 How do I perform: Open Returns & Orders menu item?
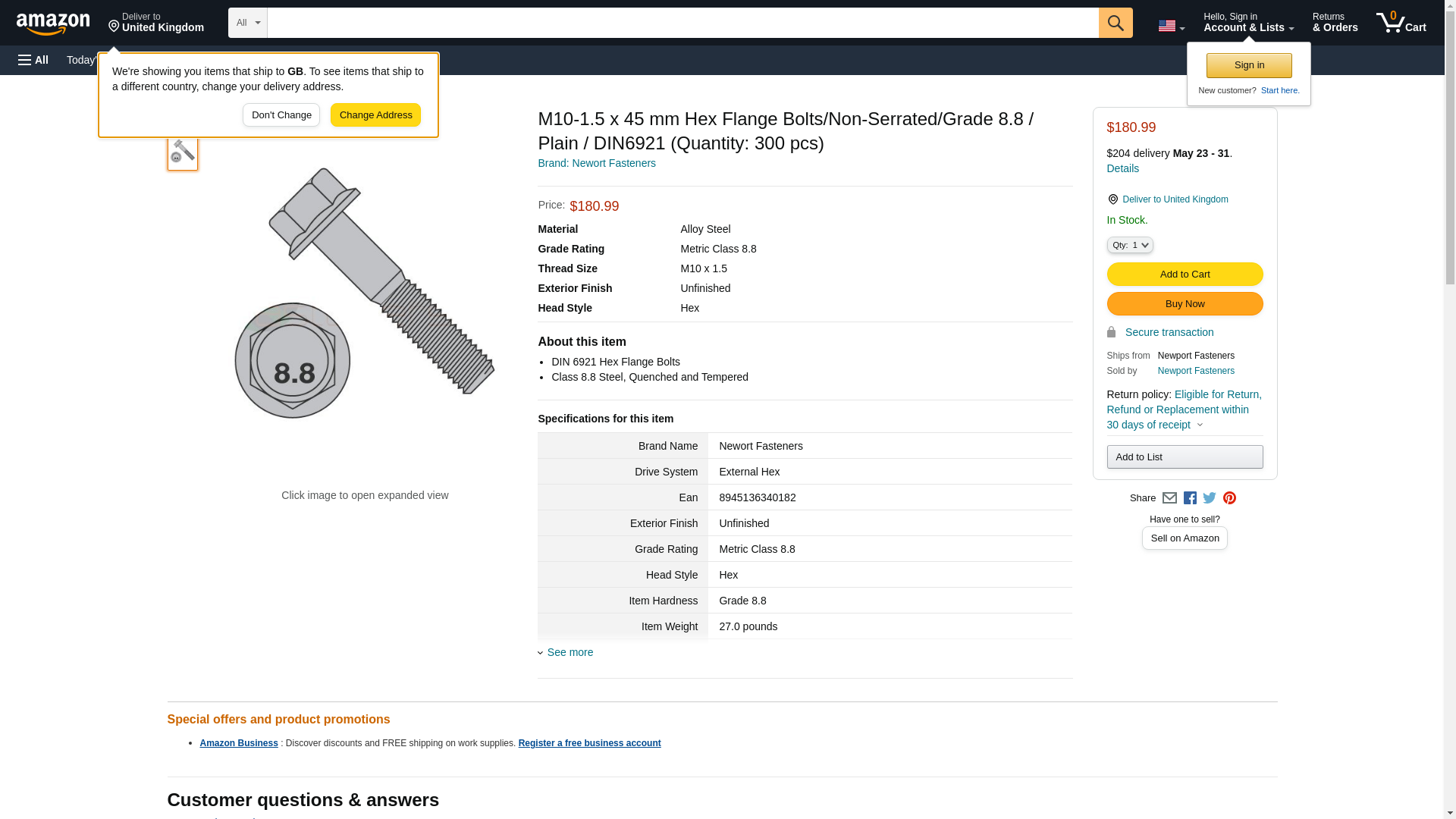[1335, 23]
